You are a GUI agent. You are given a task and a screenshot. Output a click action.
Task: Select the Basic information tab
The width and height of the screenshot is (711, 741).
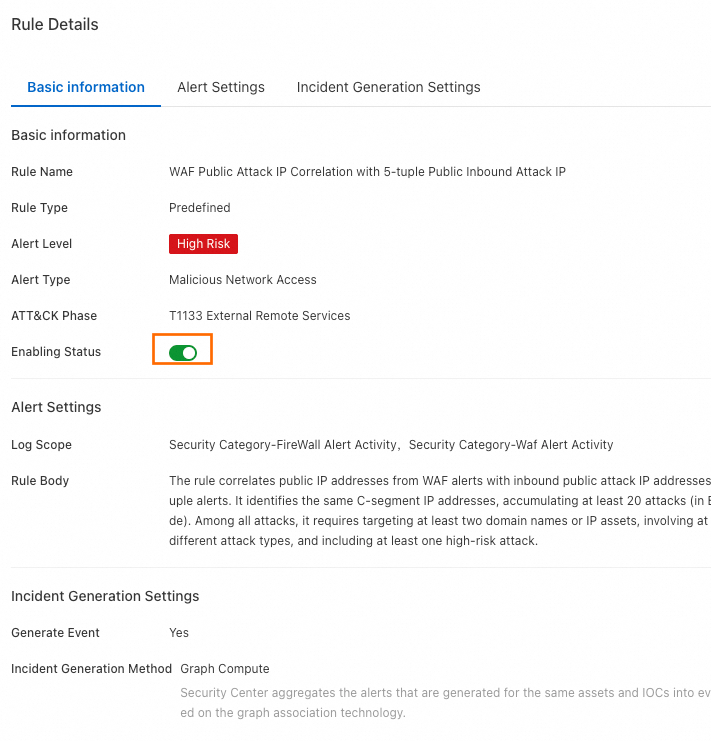click(x=86, y=87)
